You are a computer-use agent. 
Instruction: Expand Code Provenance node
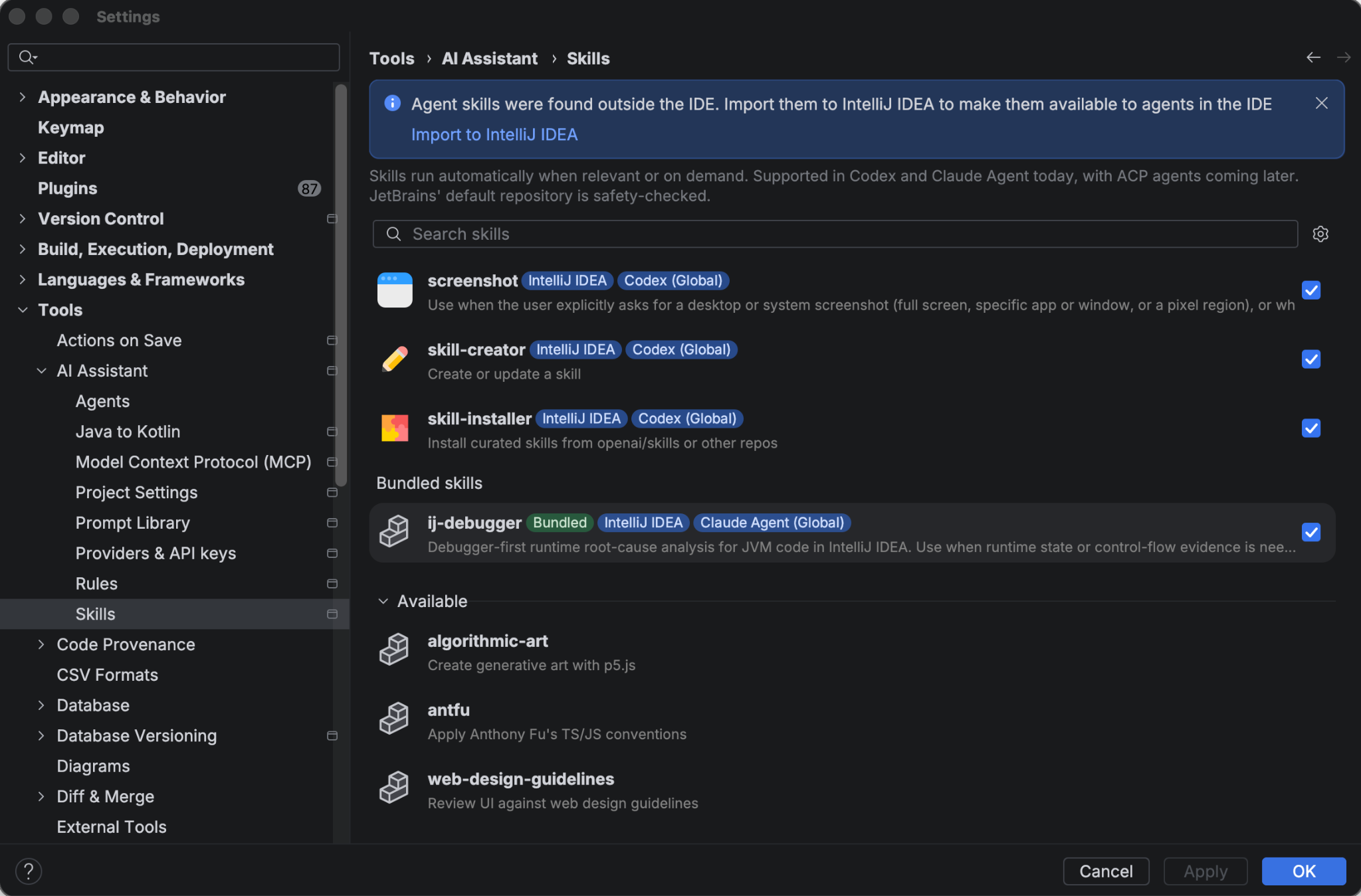click(x=41, y=644)
